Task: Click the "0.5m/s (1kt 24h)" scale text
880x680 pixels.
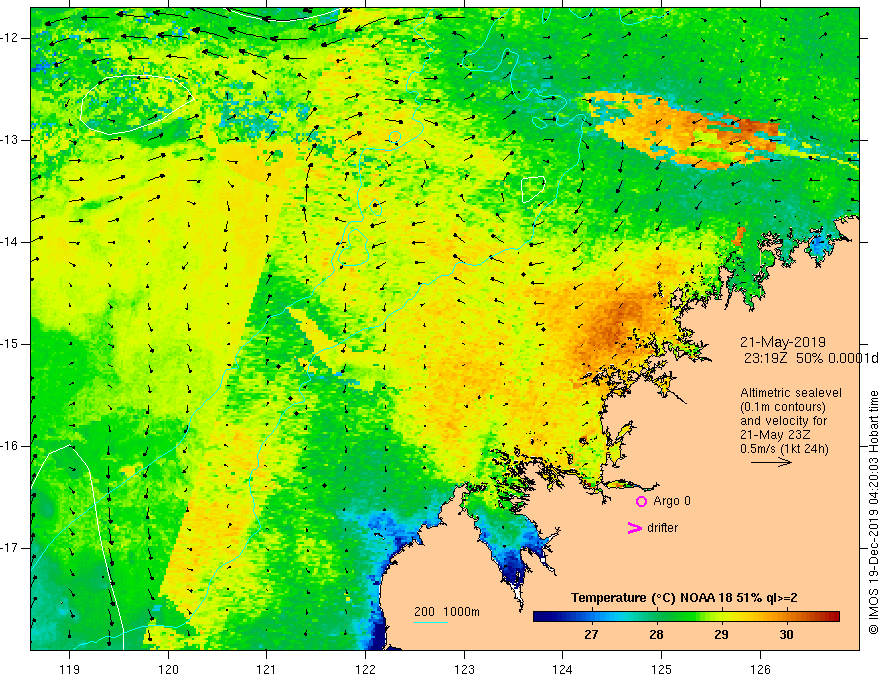Action: click(784, 449)
